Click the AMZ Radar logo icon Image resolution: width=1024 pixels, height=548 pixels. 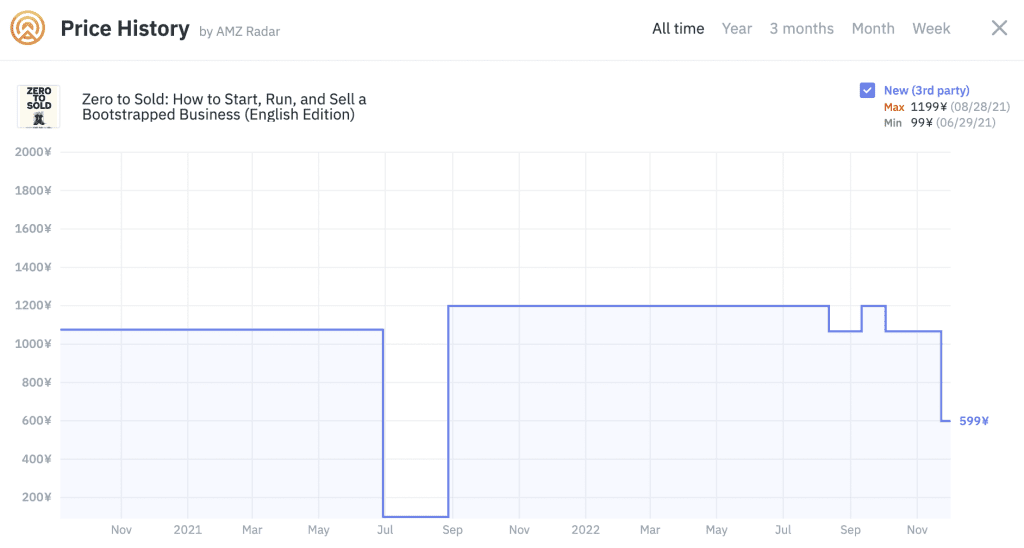pos(28,28)
